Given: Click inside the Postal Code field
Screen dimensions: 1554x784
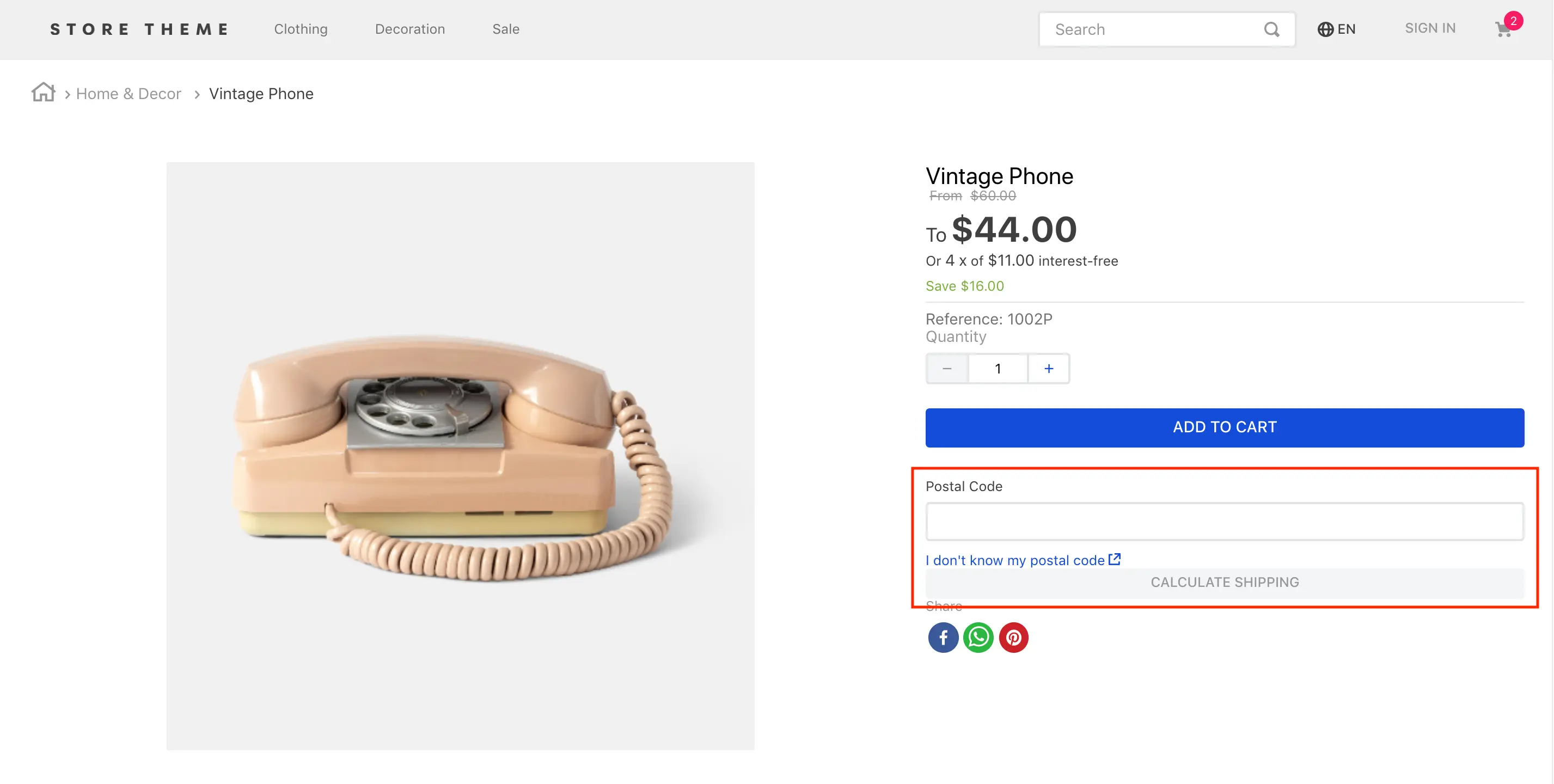Looking at the screenshot, I should pos(1224,521).
